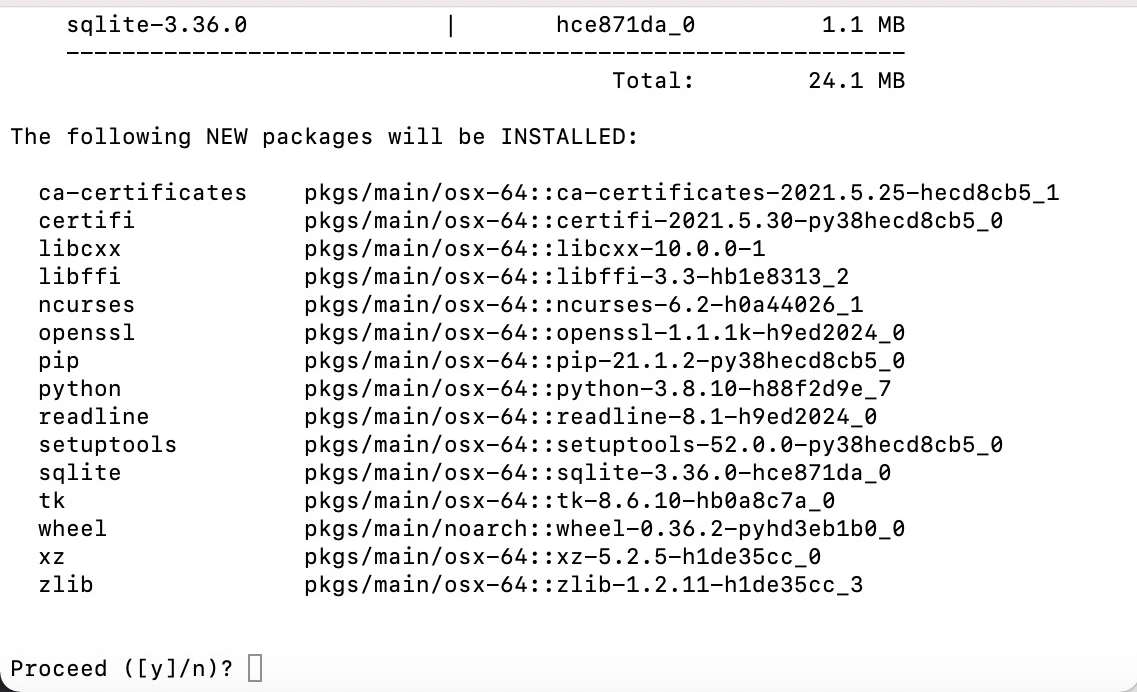Click the wheel-0.36.2-pyhd3eb1b0_0 noarch path
The height and width of the screenshot is (692, 1137).
(605, 529)
